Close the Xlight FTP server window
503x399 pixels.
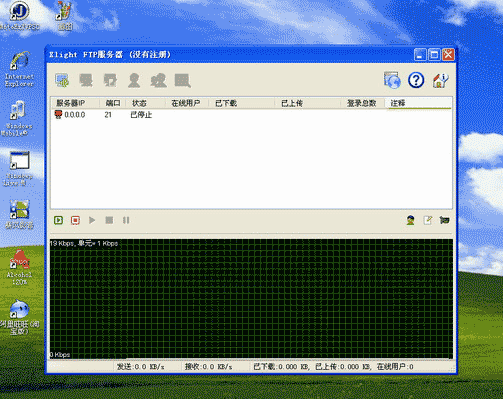(448, 55)
